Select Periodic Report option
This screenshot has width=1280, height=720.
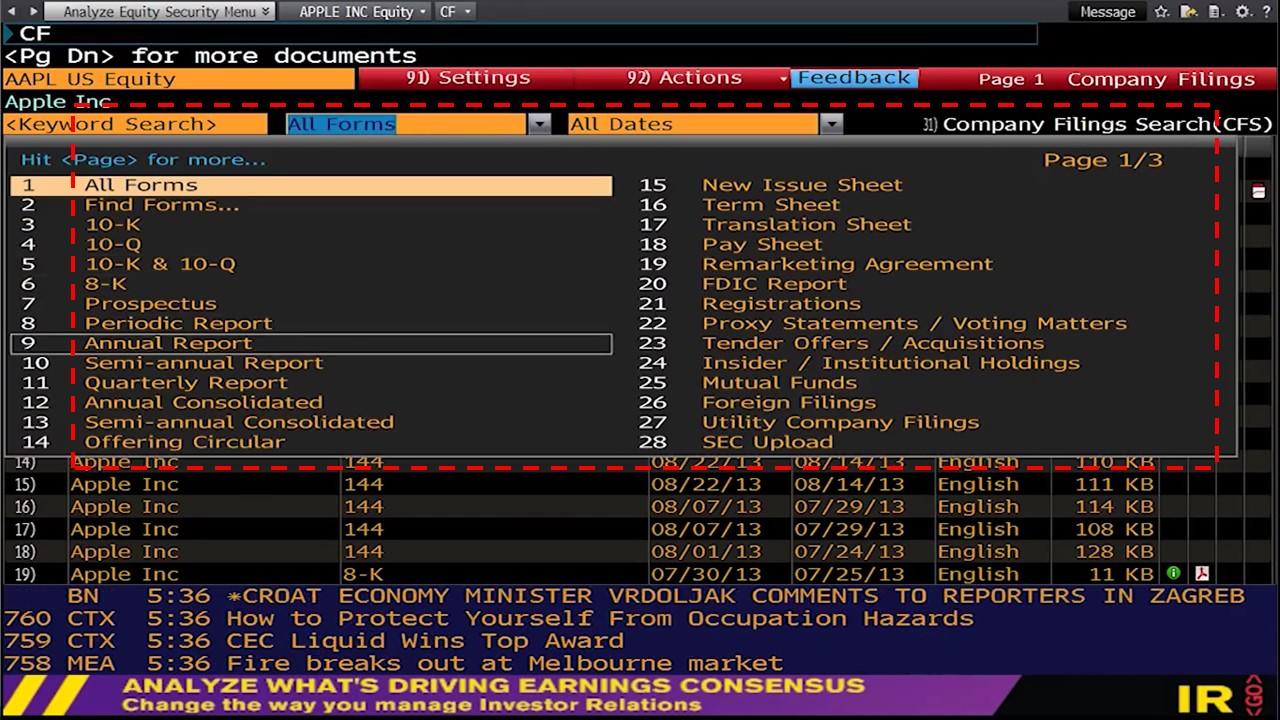[x=178, y=324]
